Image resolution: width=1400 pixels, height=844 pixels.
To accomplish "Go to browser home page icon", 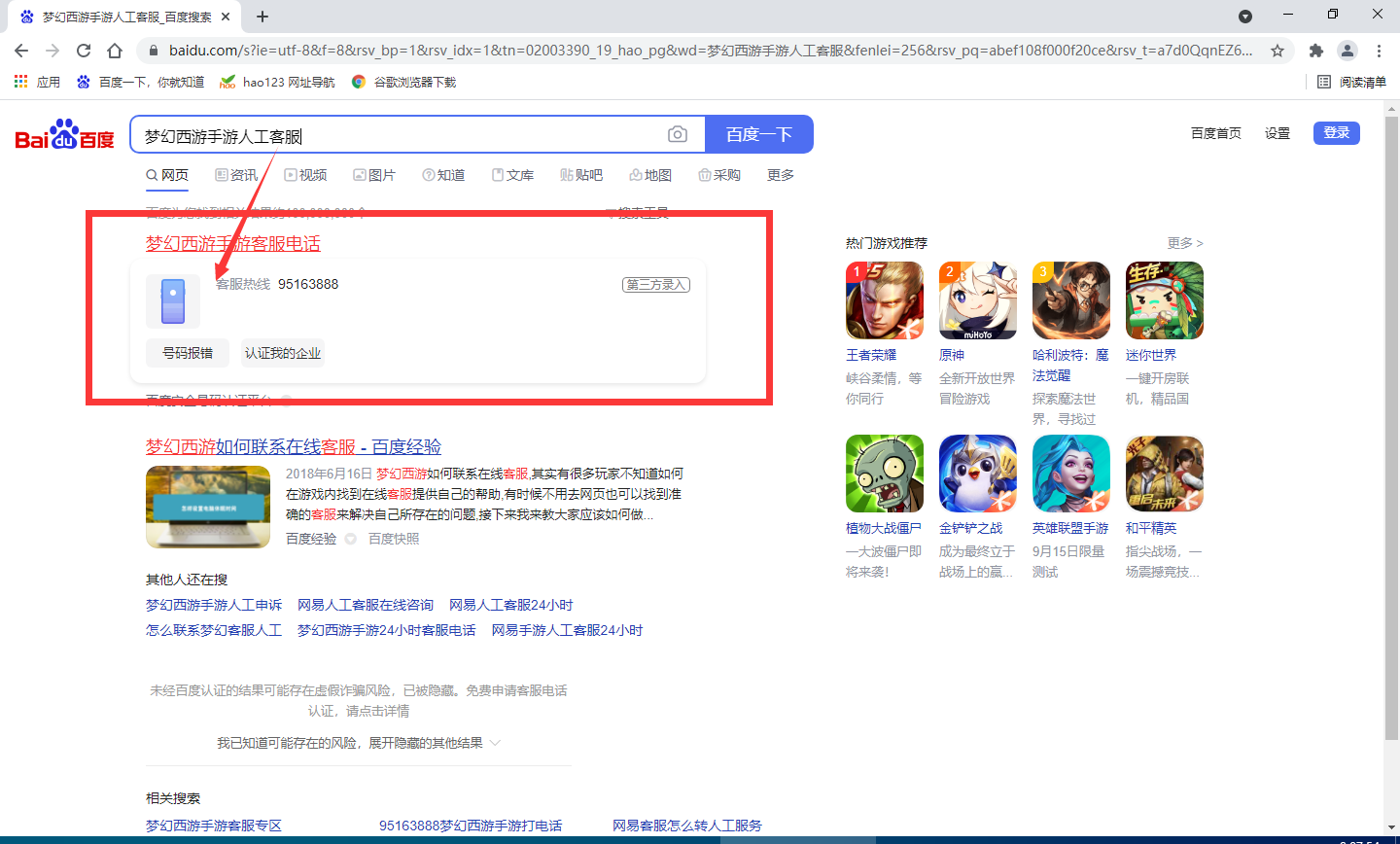I will pos(115,51).
